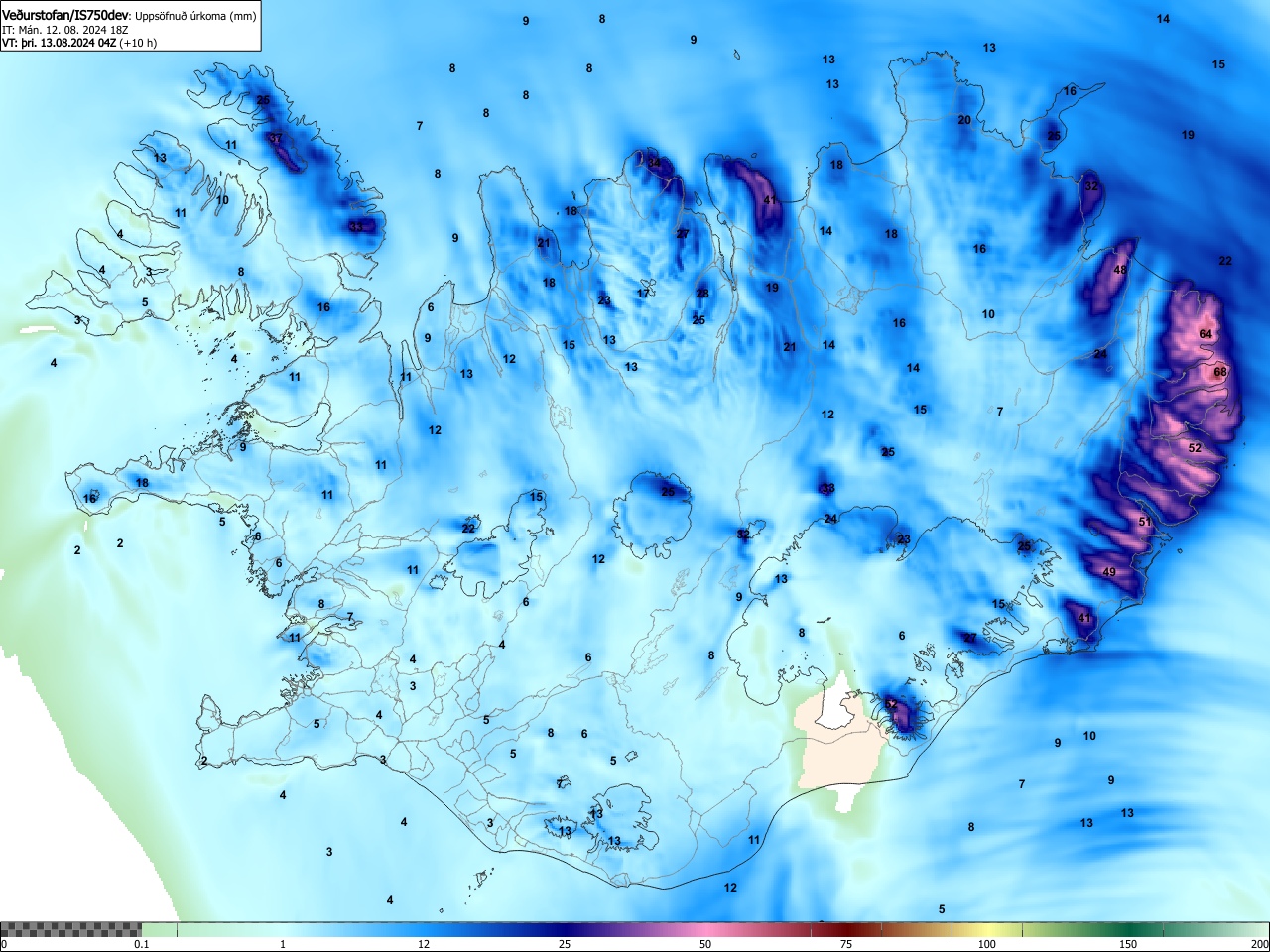The height and width of the screenshot is (952, 1270).
Task: Click the 48 mm precipitation value
Action: pos(1120,270)
